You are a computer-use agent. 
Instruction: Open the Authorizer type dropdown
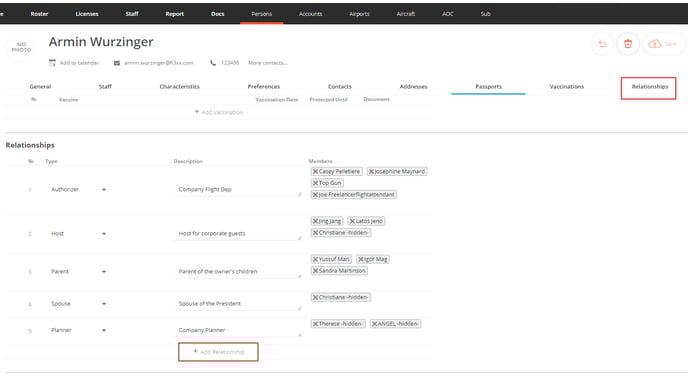(104, 190)
